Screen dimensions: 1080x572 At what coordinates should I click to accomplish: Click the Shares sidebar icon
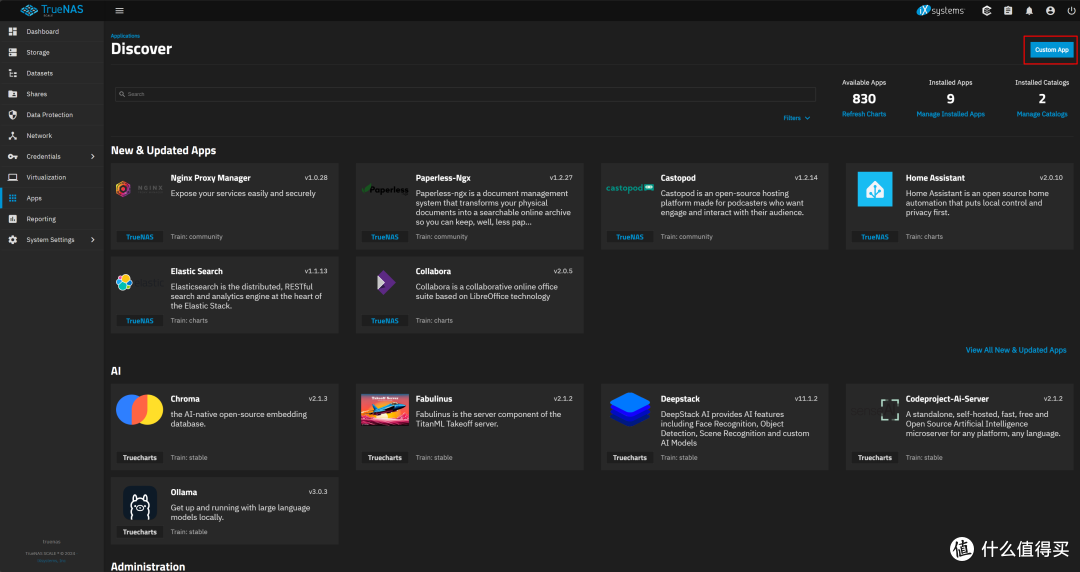click(x=12, y=94)
